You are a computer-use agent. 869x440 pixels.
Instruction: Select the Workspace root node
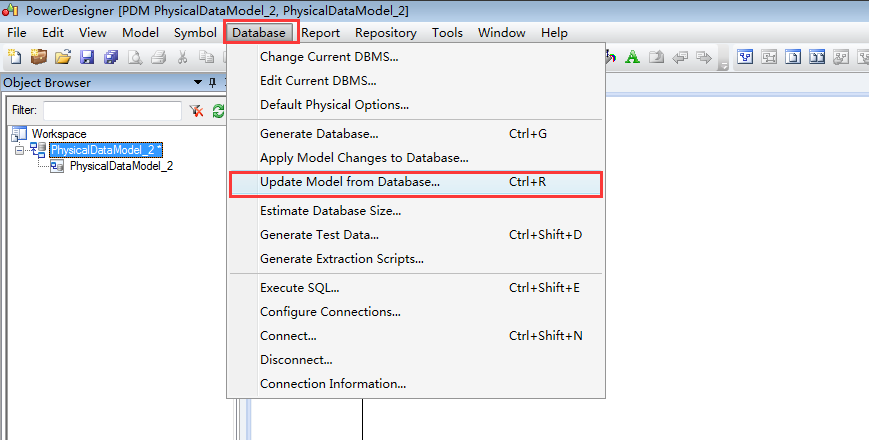tap(59, 134)
